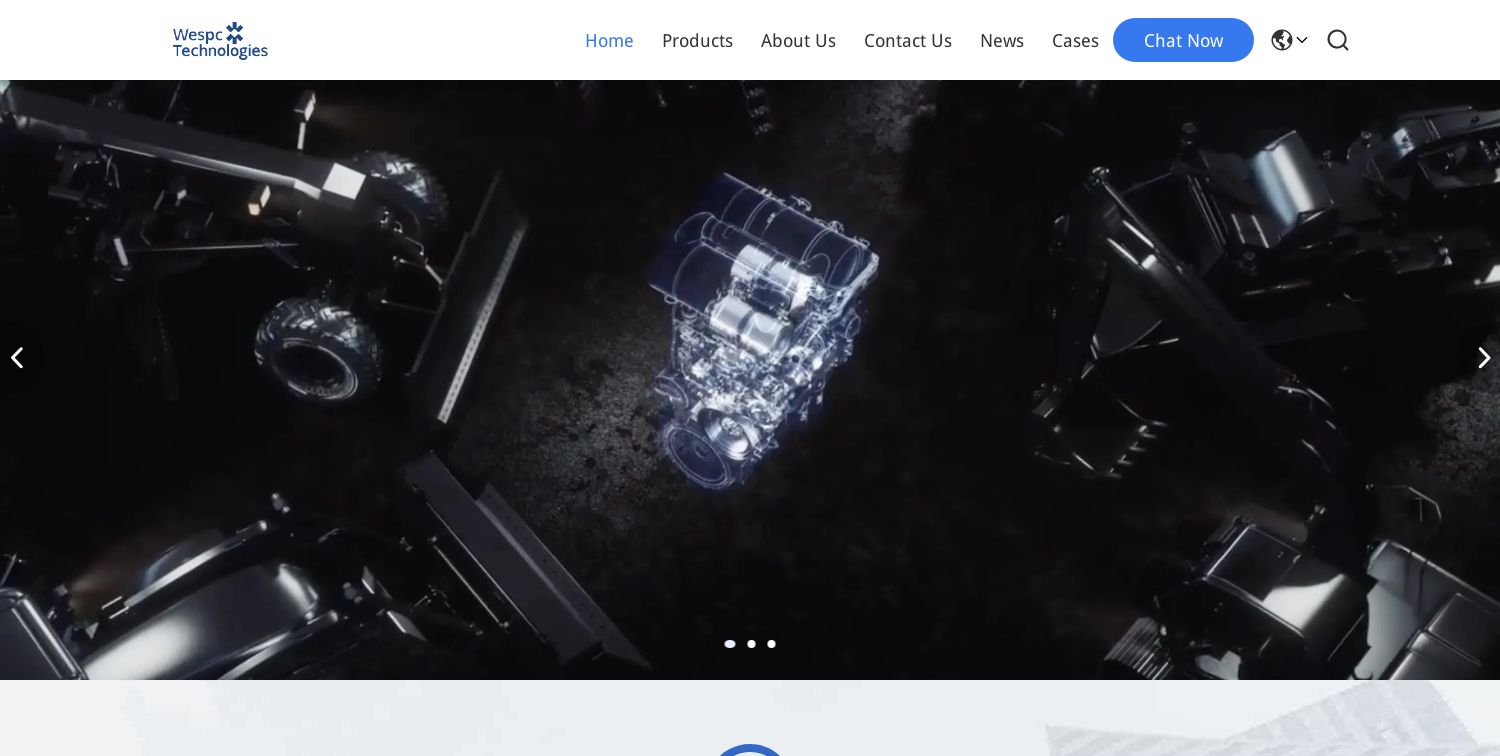Viewport: 1500px width, 756px height.
Task: Open the Products navigation dropdown
Action: pyautogui.click(x=697, y=40)
